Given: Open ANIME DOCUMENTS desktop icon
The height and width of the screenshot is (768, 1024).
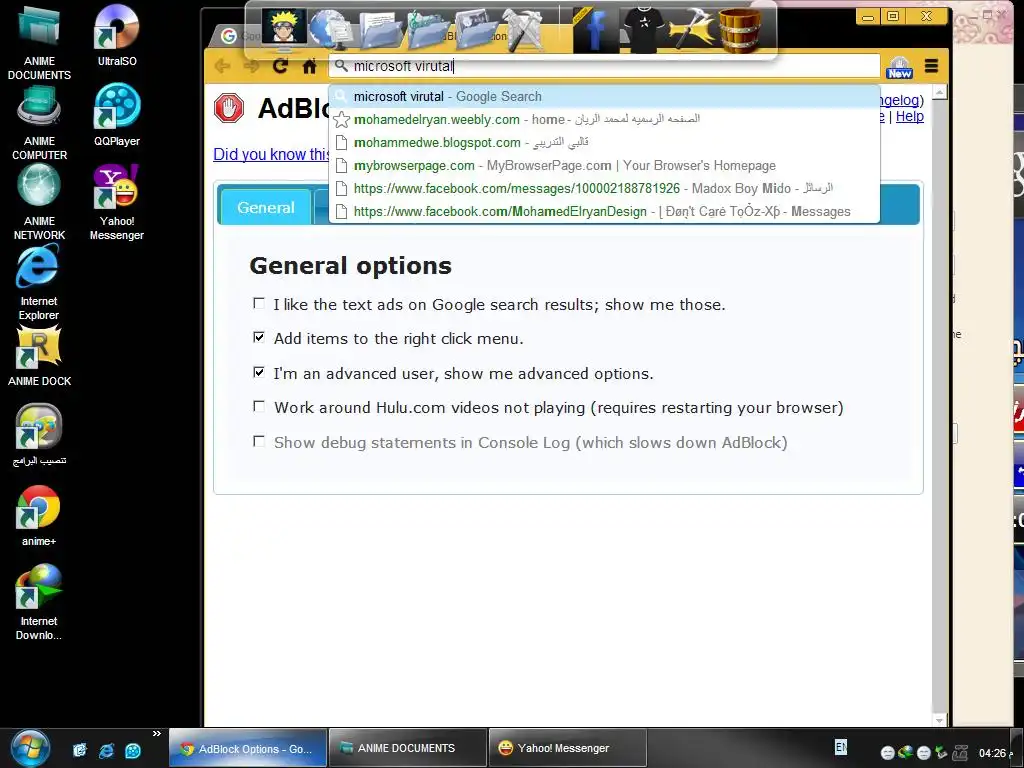Looking at the screenshot, I should 39,41.
